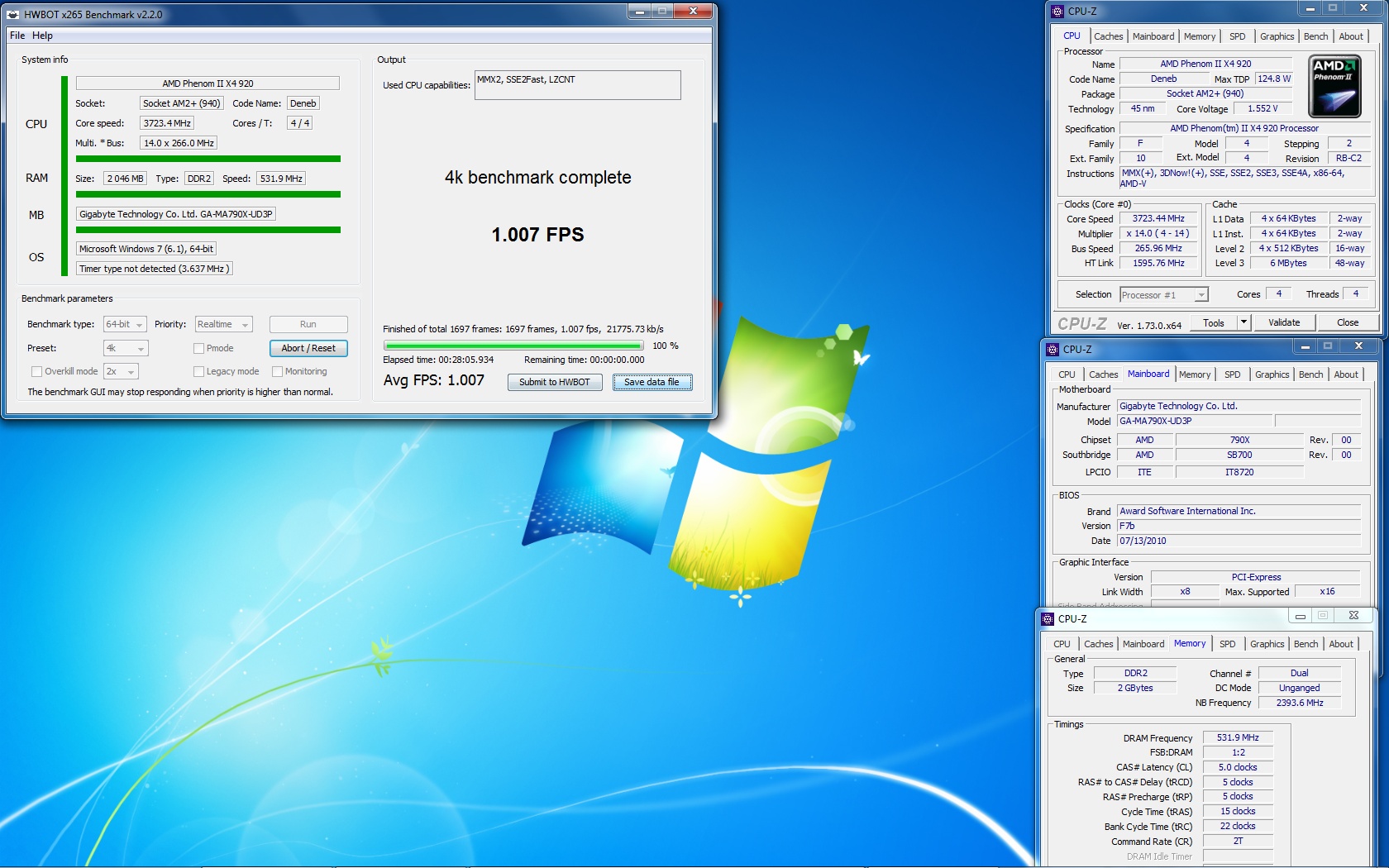Open Graphics tab in top CPU-Z window
Screen dimensions: 1389x868
(x=1277, y=36)
